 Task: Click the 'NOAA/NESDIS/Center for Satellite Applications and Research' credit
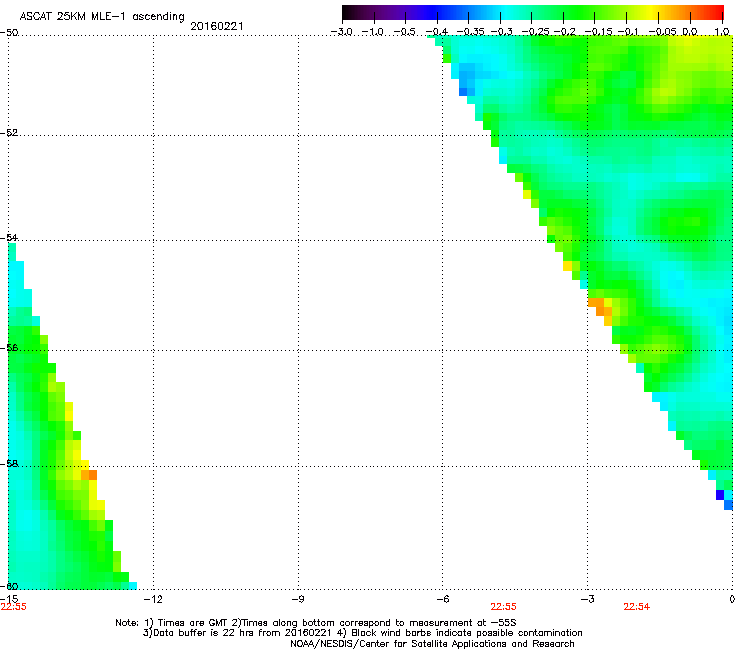[432, 643]
